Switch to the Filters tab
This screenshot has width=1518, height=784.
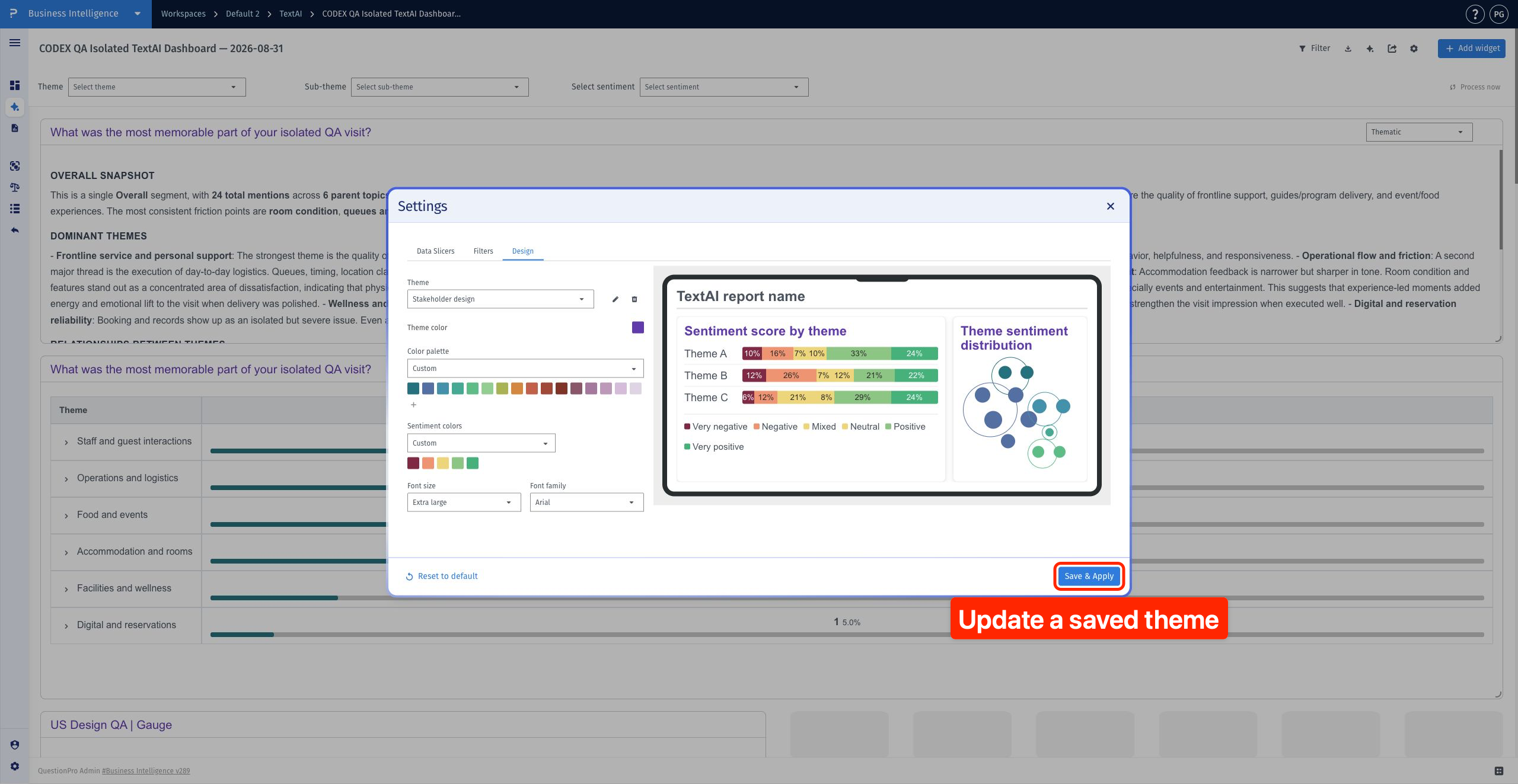pos(483,251)
